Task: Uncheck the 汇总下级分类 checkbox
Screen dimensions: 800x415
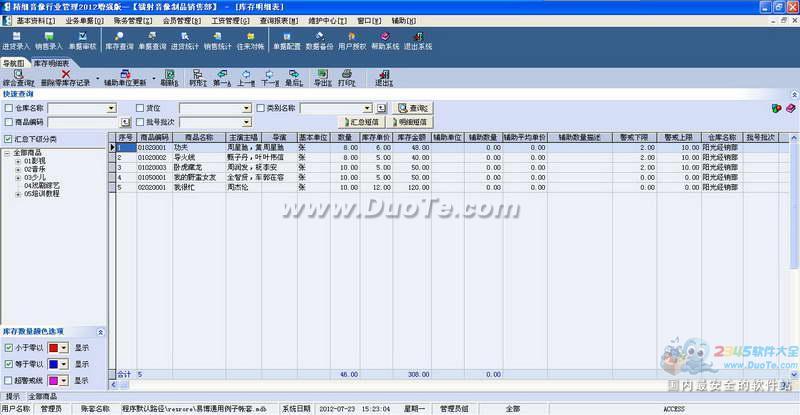Action: pyautogui.click(x=9, y=138)
